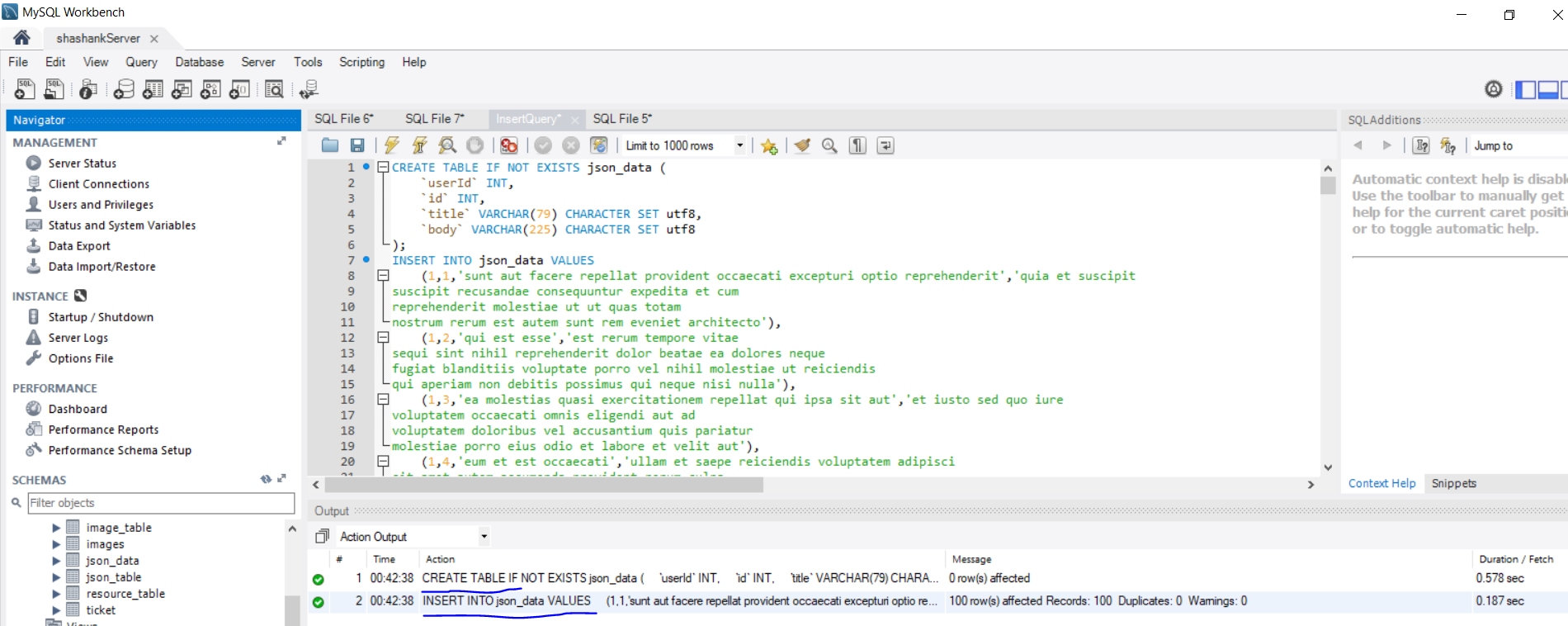Create a new view icon
This screenshot has height=626, width=1568.
(x=182, y=88)
